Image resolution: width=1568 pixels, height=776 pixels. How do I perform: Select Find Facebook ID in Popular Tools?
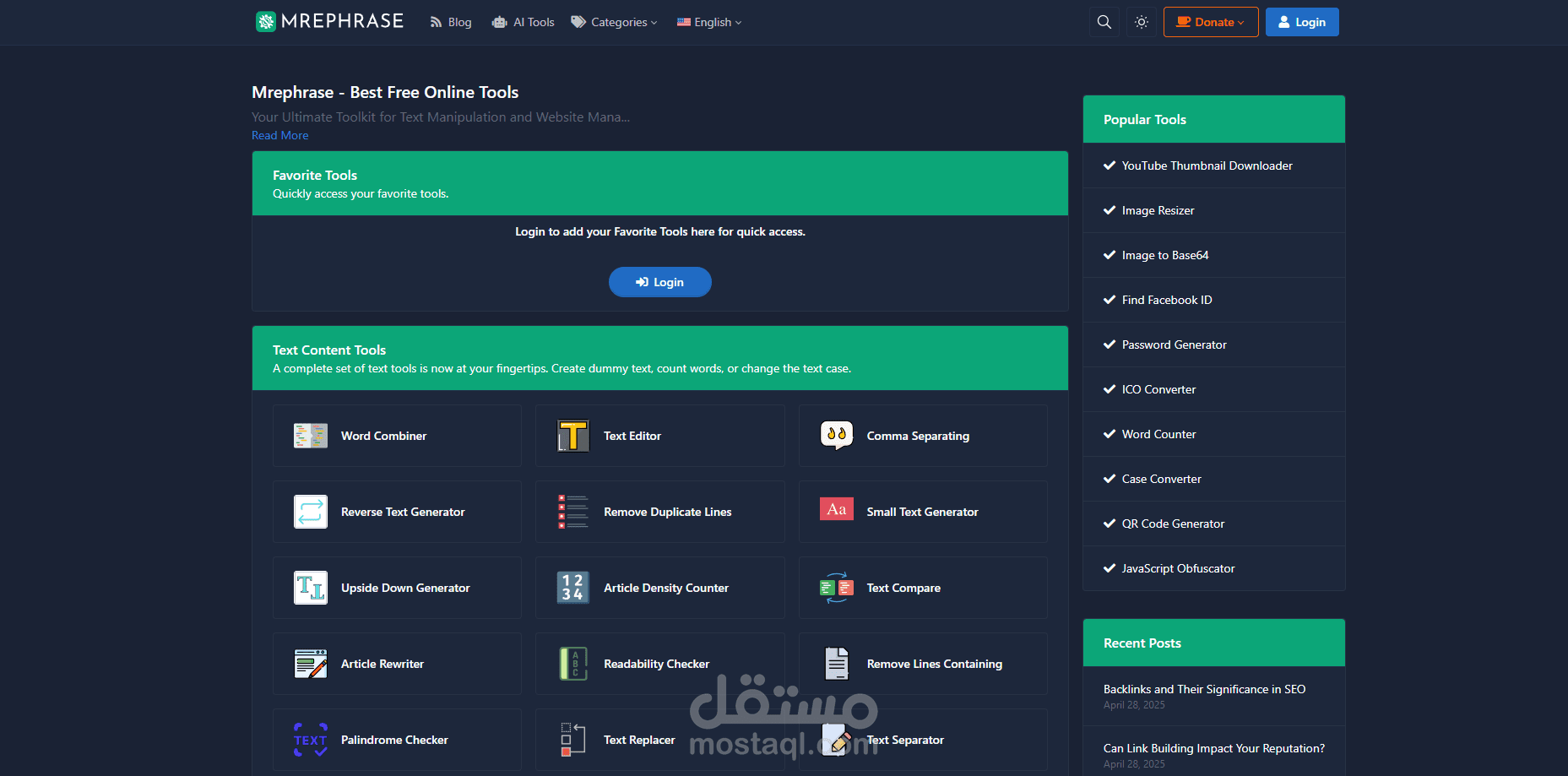pyautogui.click(x=1214, y=300)
